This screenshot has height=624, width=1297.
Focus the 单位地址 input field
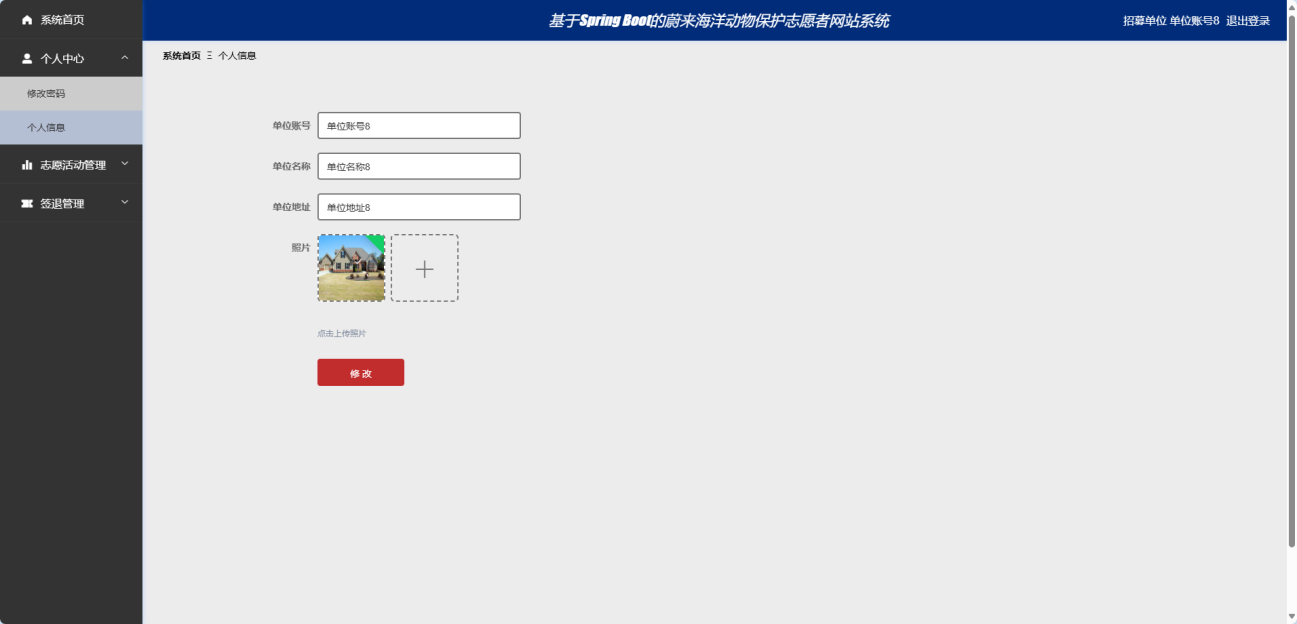(419, 207)
